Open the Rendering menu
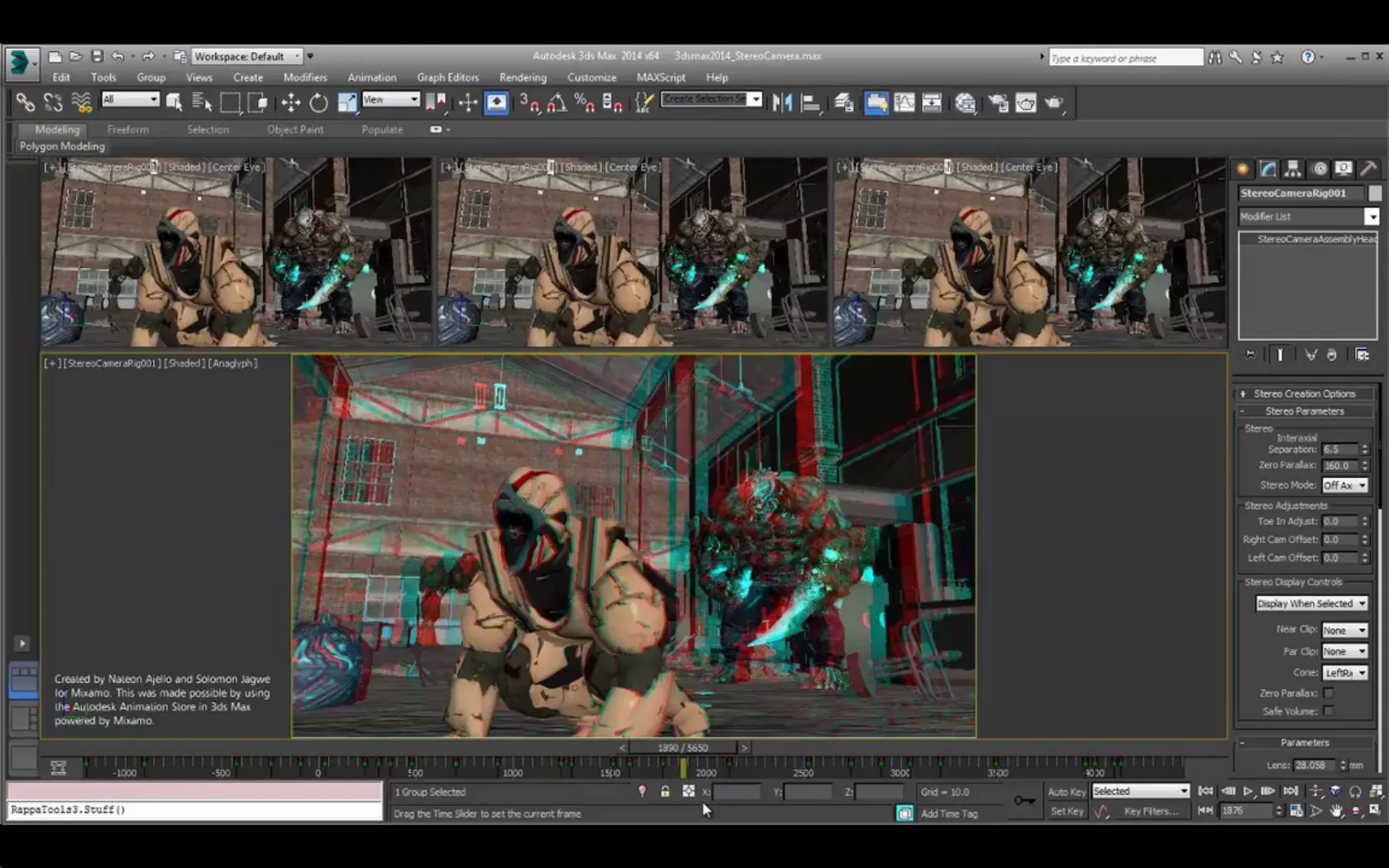Viewport: 1389px width, 868px height. coord(523,78)
